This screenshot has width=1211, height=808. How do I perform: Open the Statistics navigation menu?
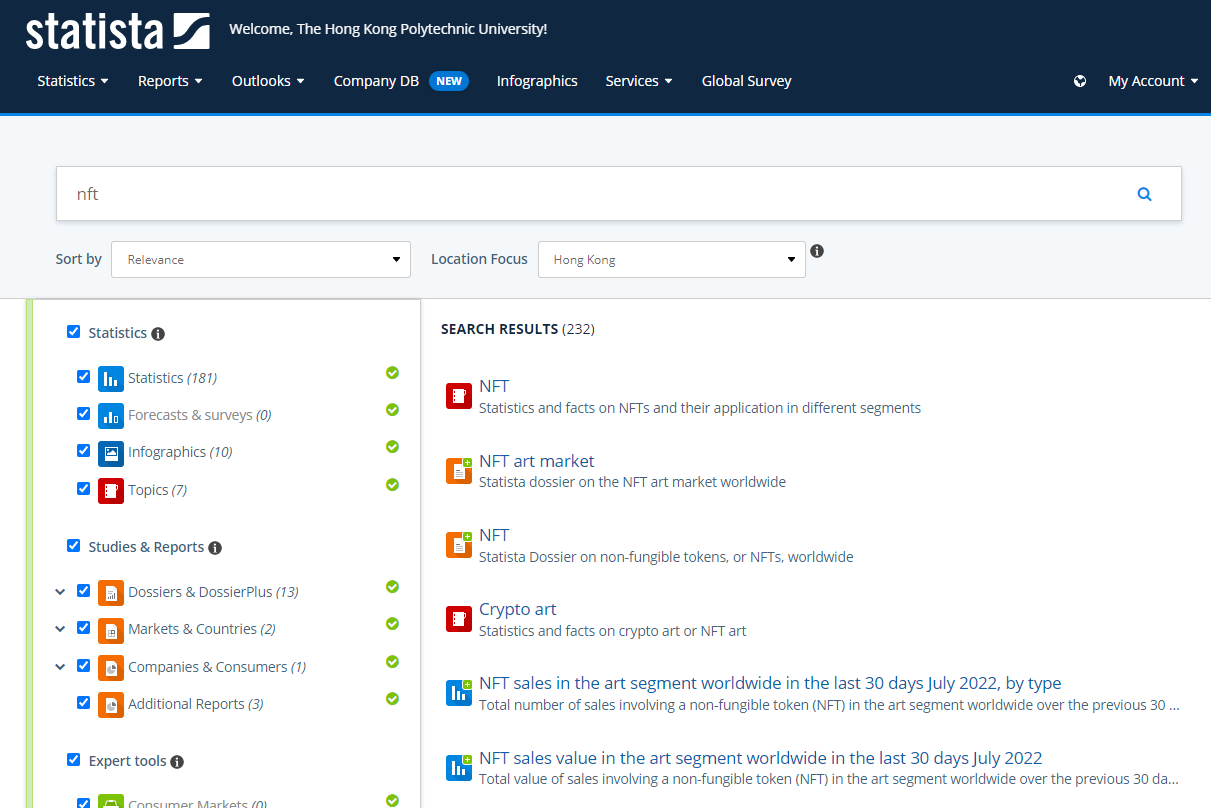tap(73, 81)
